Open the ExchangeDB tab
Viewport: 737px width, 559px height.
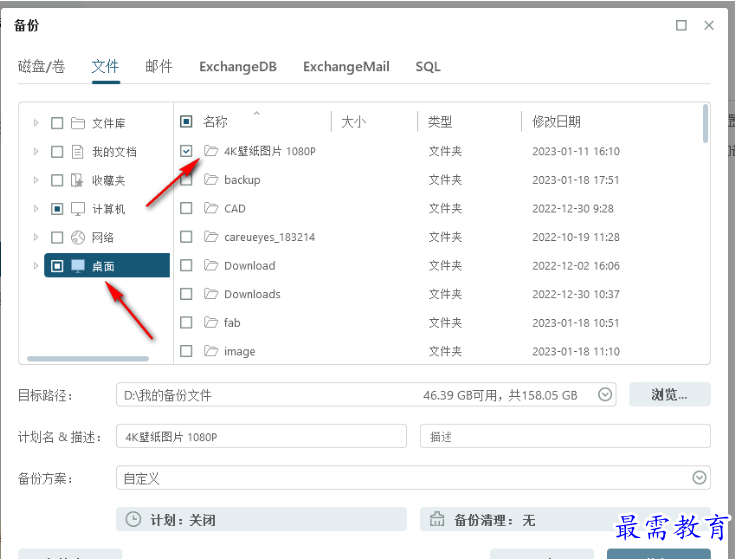click(x=238, y=67)
